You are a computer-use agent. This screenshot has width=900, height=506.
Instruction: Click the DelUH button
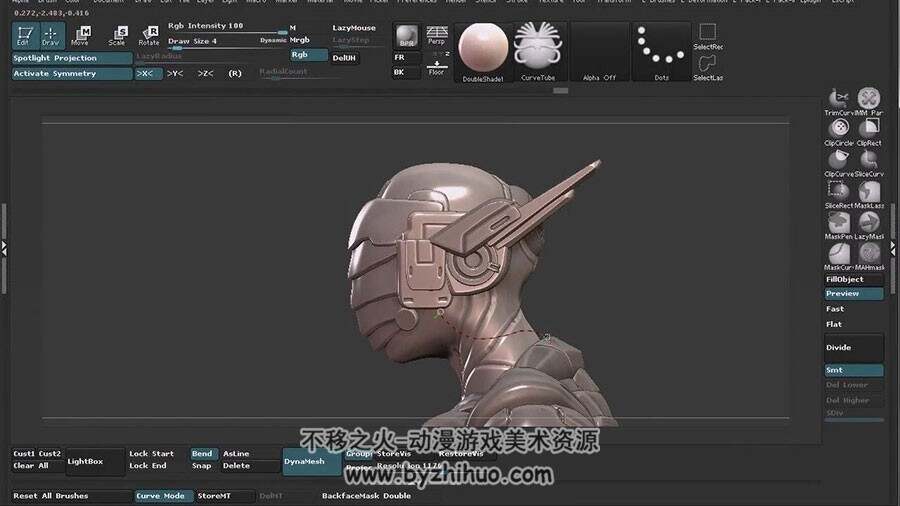click(x=344, y=58)
